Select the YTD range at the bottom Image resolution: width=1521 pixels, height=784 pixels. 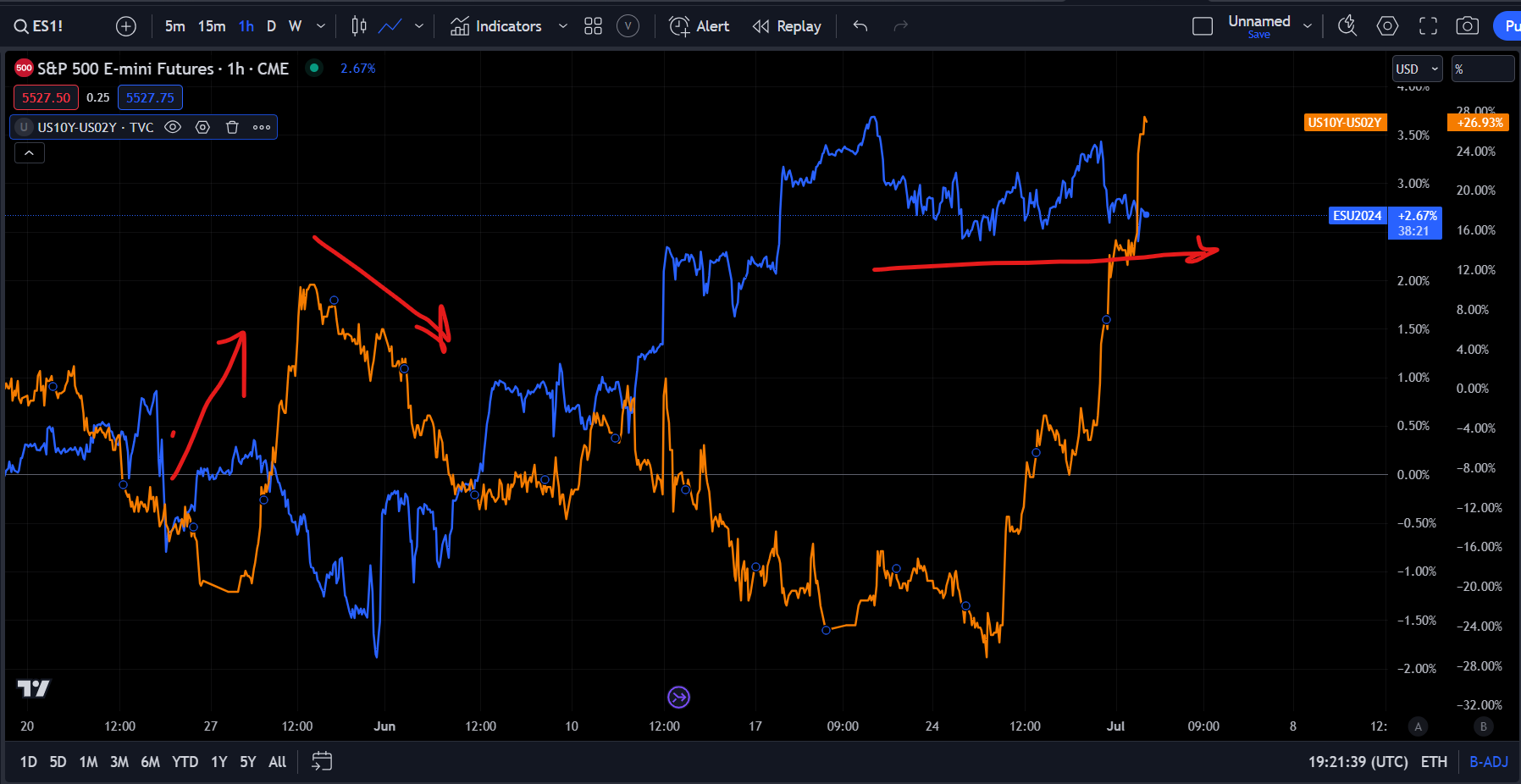click(x=185, y=761)
